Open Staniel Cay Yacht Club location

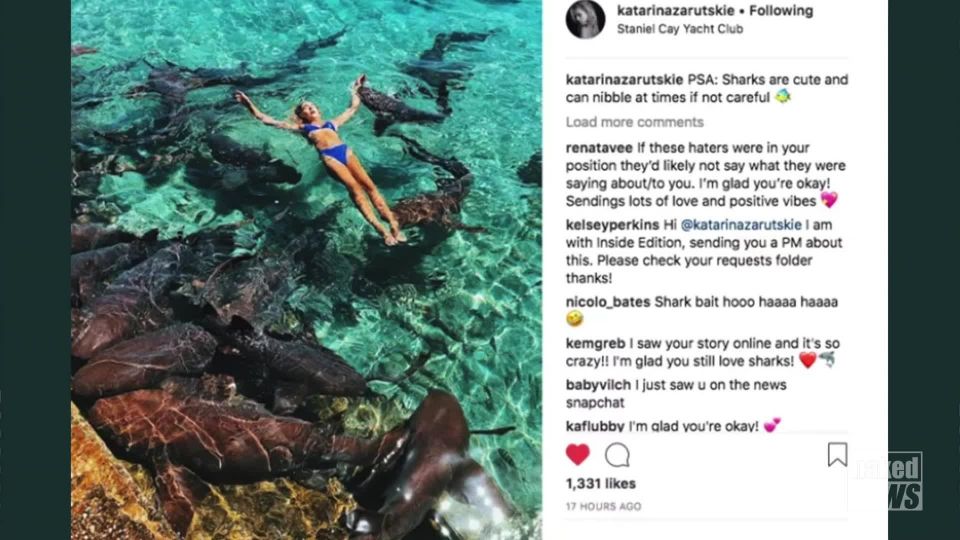675,30
